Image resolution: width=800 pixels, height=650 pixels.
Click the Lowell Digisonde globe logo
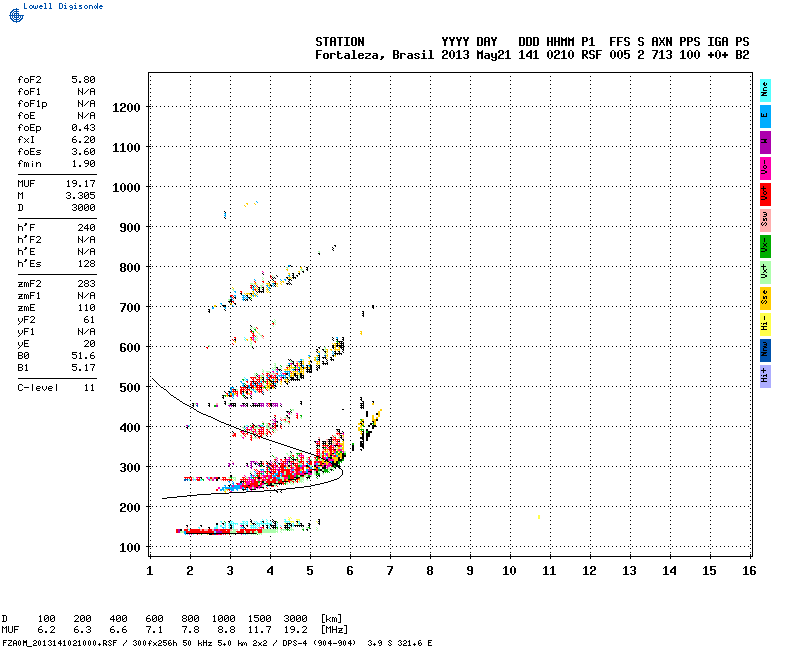click(x=16, y=15)
